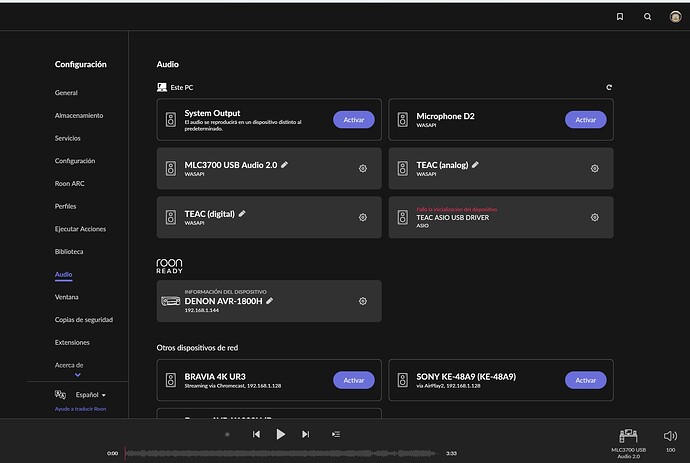
Task: Edit the TEAC (analog) name with pencil
Action: (475, 165)
